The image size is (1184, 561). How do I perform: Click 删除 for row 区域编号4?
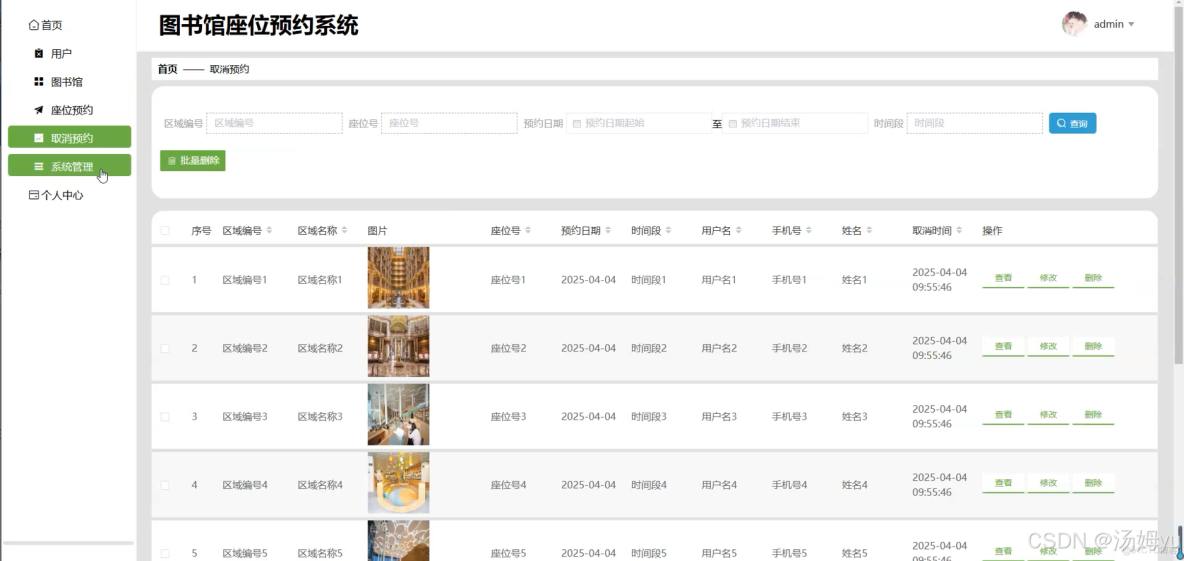tap(1093, 483)
